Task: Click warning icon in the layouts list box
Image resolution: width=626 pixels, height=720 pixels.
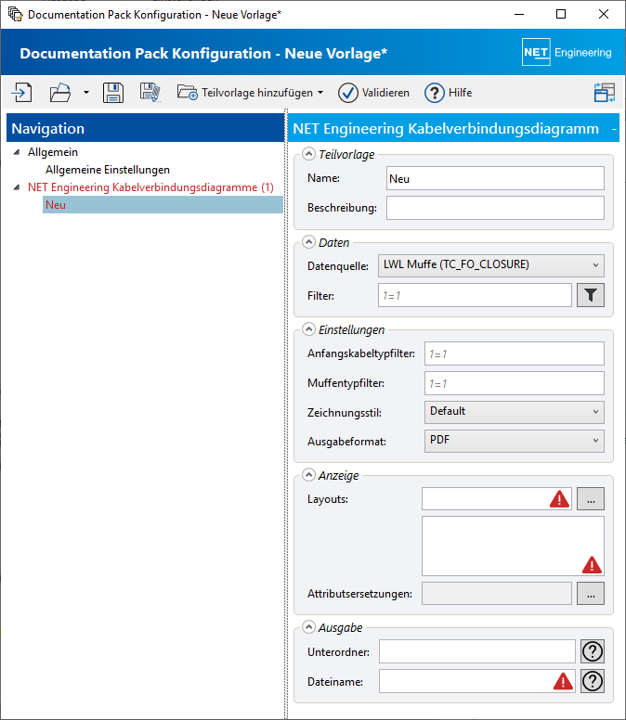Action: tap(592, 565)
